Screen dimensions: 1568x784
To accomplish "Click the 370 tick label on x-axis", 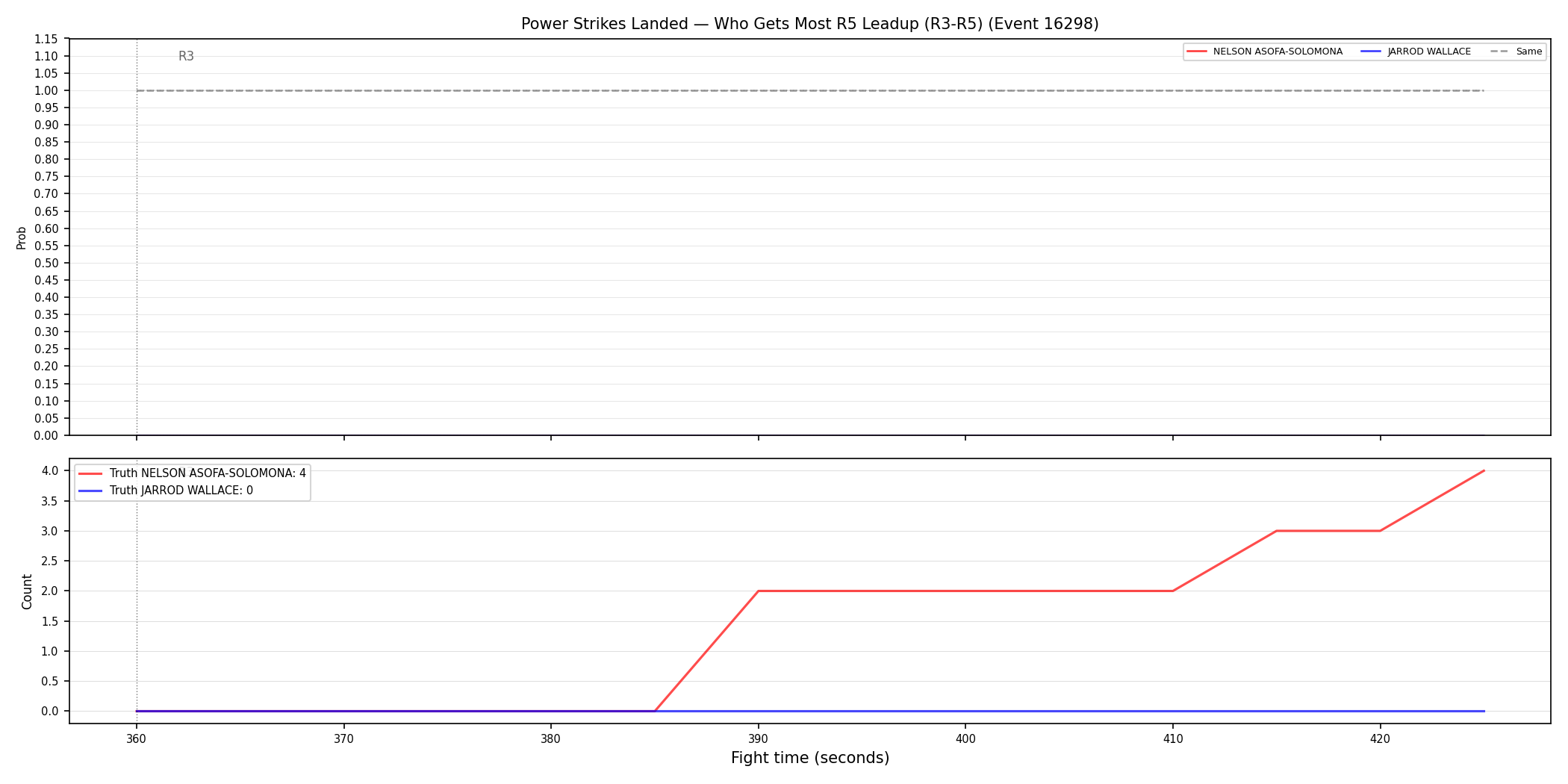I will pos(343,739).
